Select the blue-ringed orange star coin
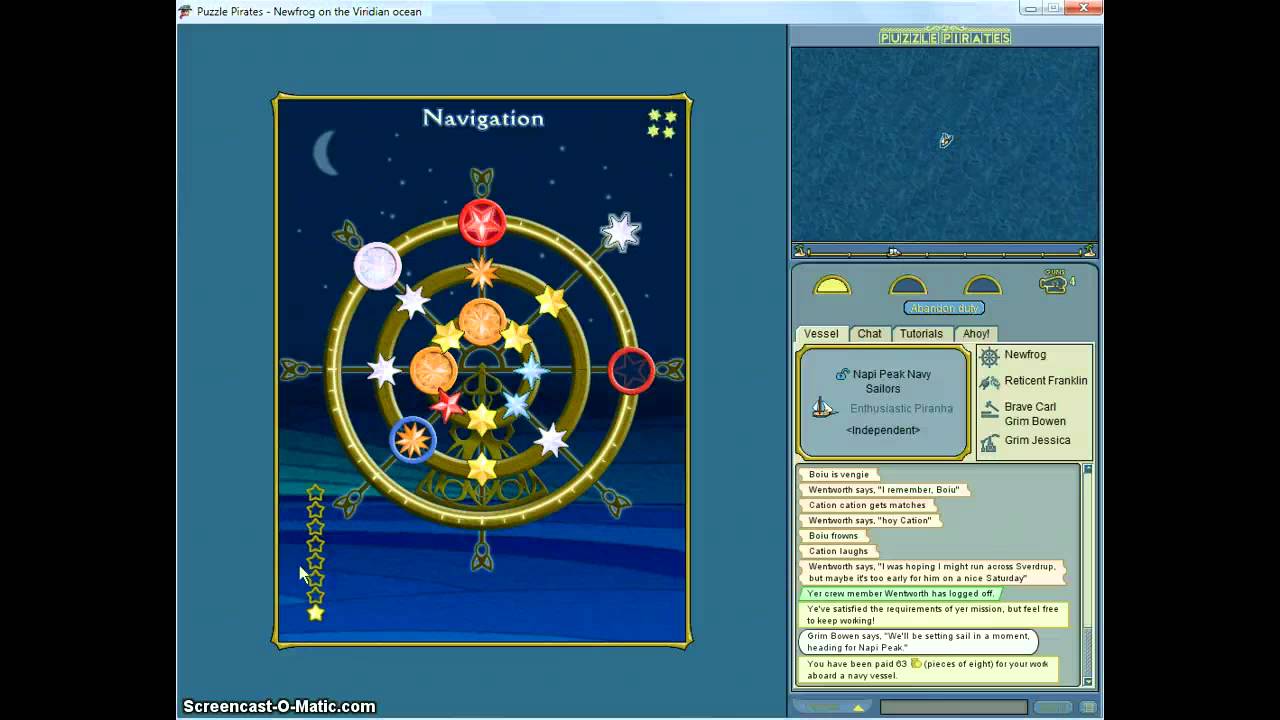This screenshot has width=1280, height=720. click(412, 440)
